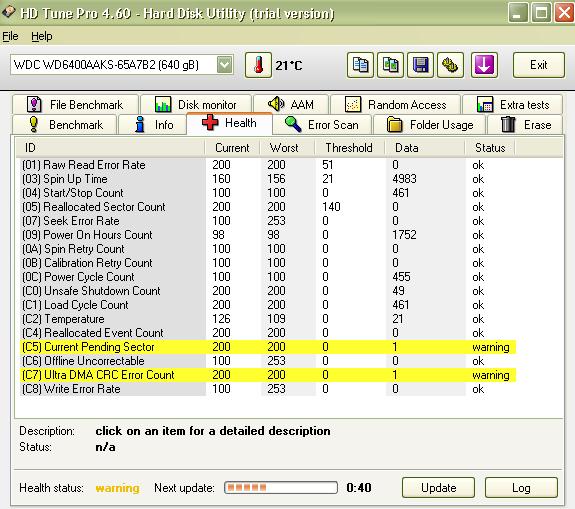
Task: Click the copy screenshot toolbar icon
Action: (390, 65)
